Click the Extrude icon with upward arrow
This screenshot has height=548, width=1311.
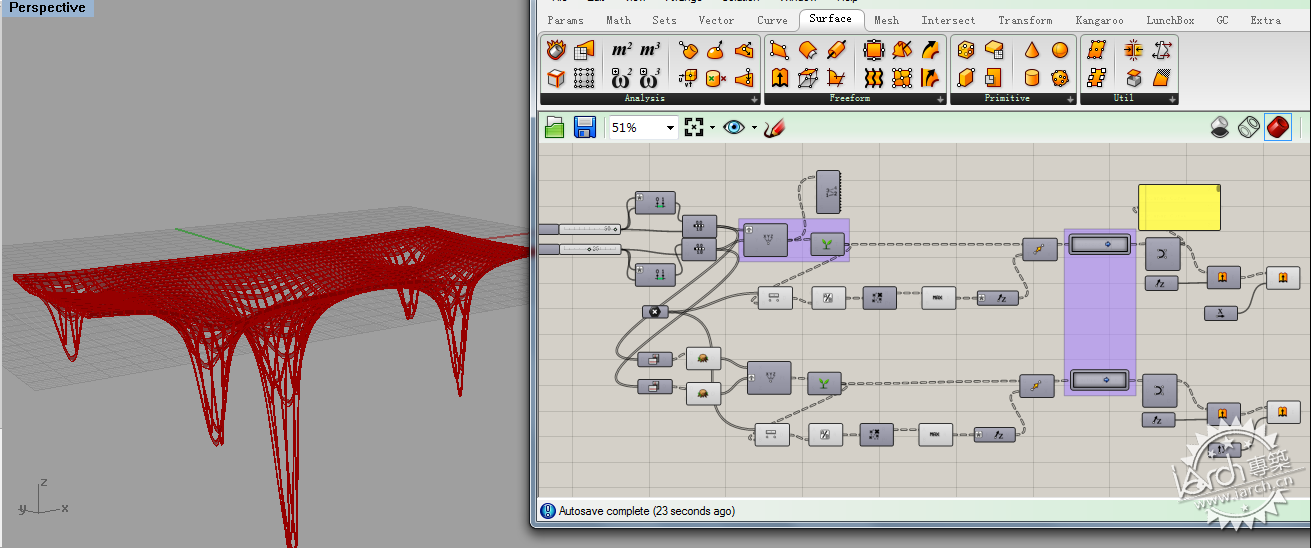[780, 78]
